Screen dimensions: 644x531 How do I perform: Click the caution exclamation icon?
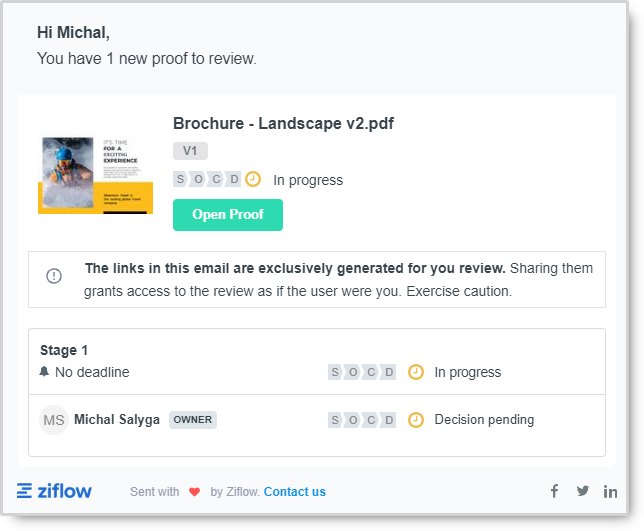coord(54,276)
